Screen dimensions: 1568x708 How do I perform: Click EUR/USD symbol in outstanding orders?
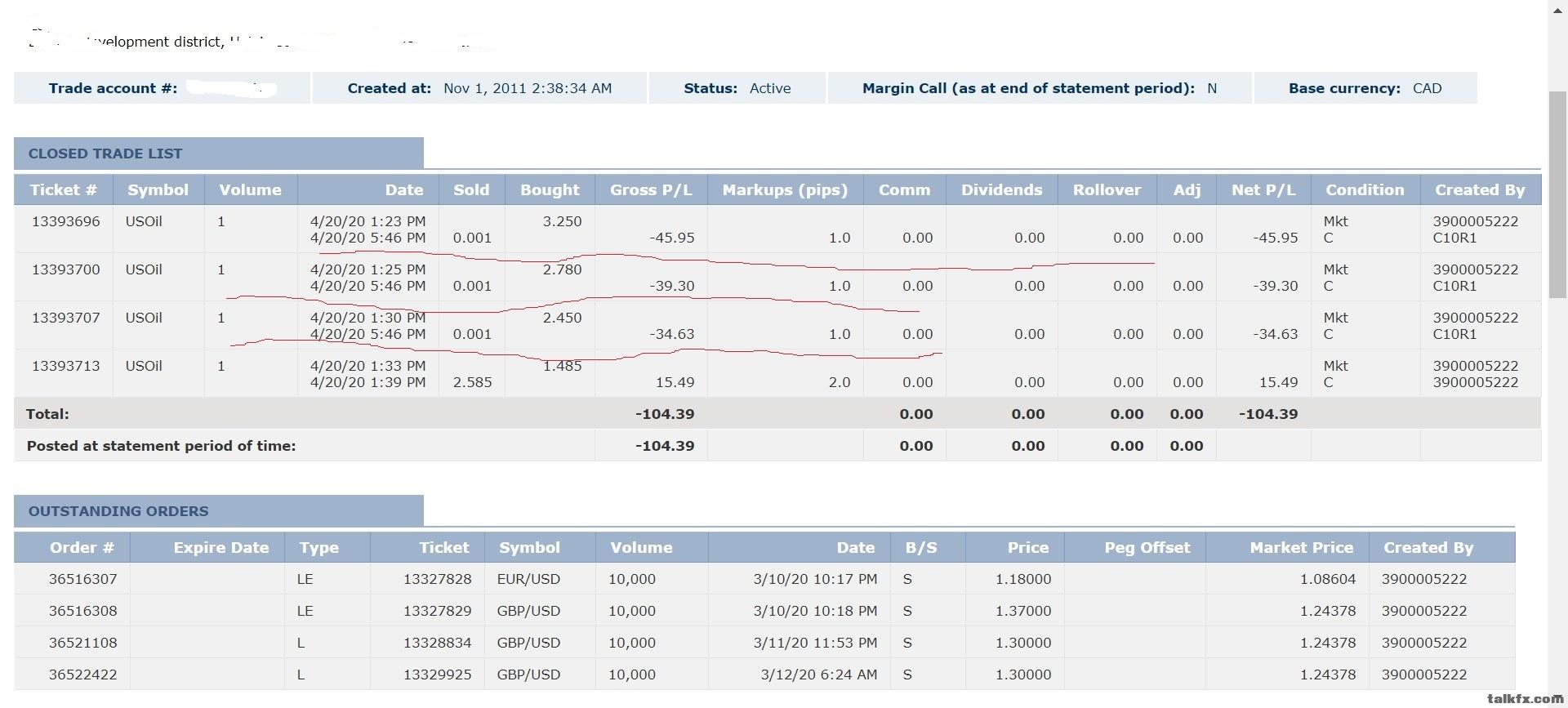528,579
